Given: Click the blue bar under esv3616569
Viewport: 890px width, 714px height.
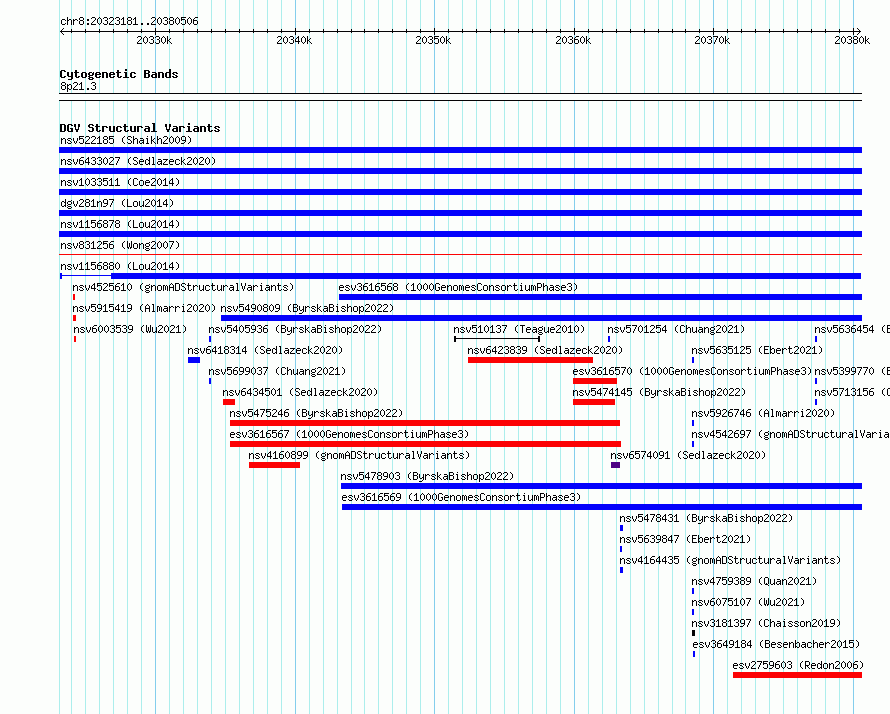Looking at the screenshot, I should [602, 507].
